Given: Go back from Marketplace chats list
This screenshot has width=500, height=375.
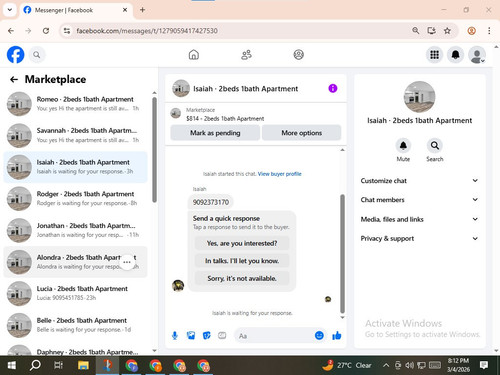Looking at the screenshot, I should click(x=14, y=79).
